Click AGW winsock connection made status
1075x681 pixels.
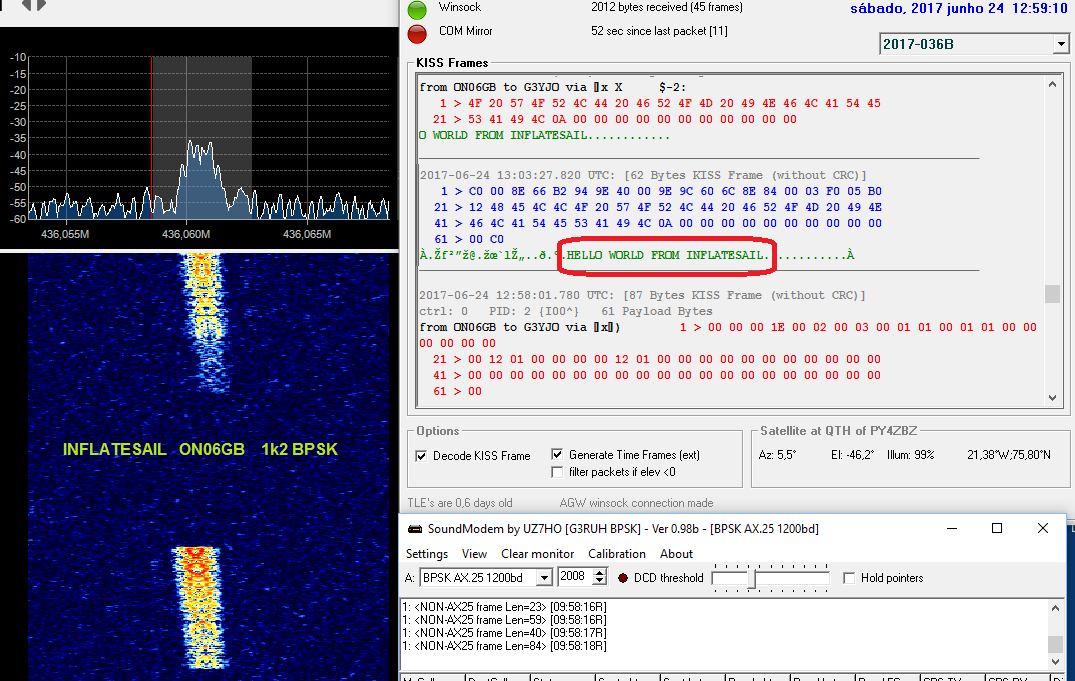(x=636, y=503)
